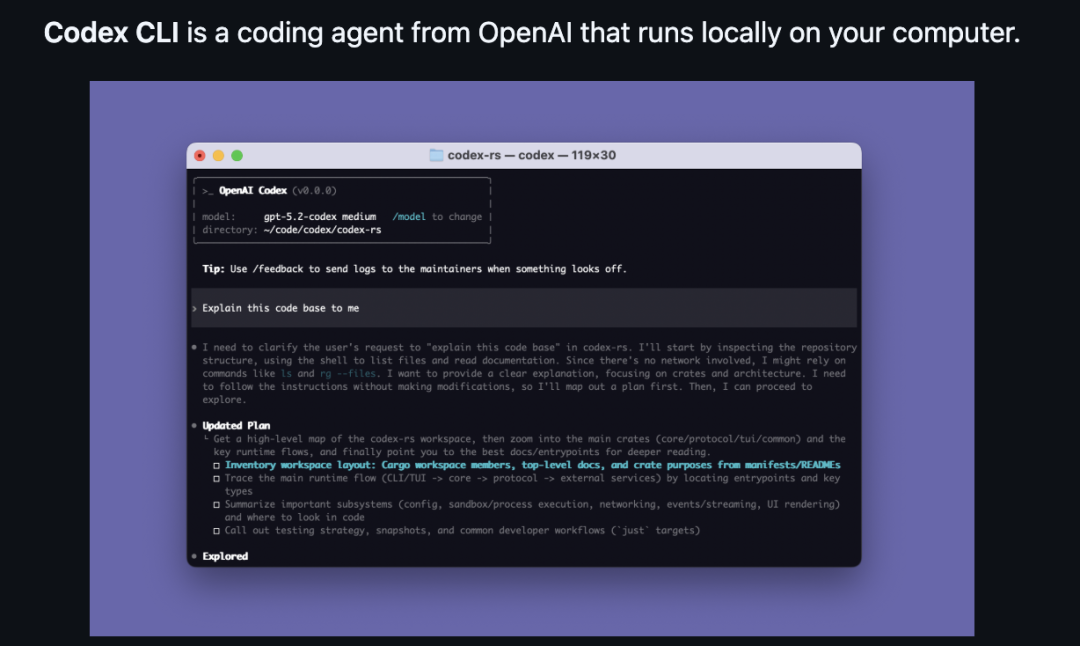
Task: Click the 'Get a high-level map' description line
Action: [529, 445]
